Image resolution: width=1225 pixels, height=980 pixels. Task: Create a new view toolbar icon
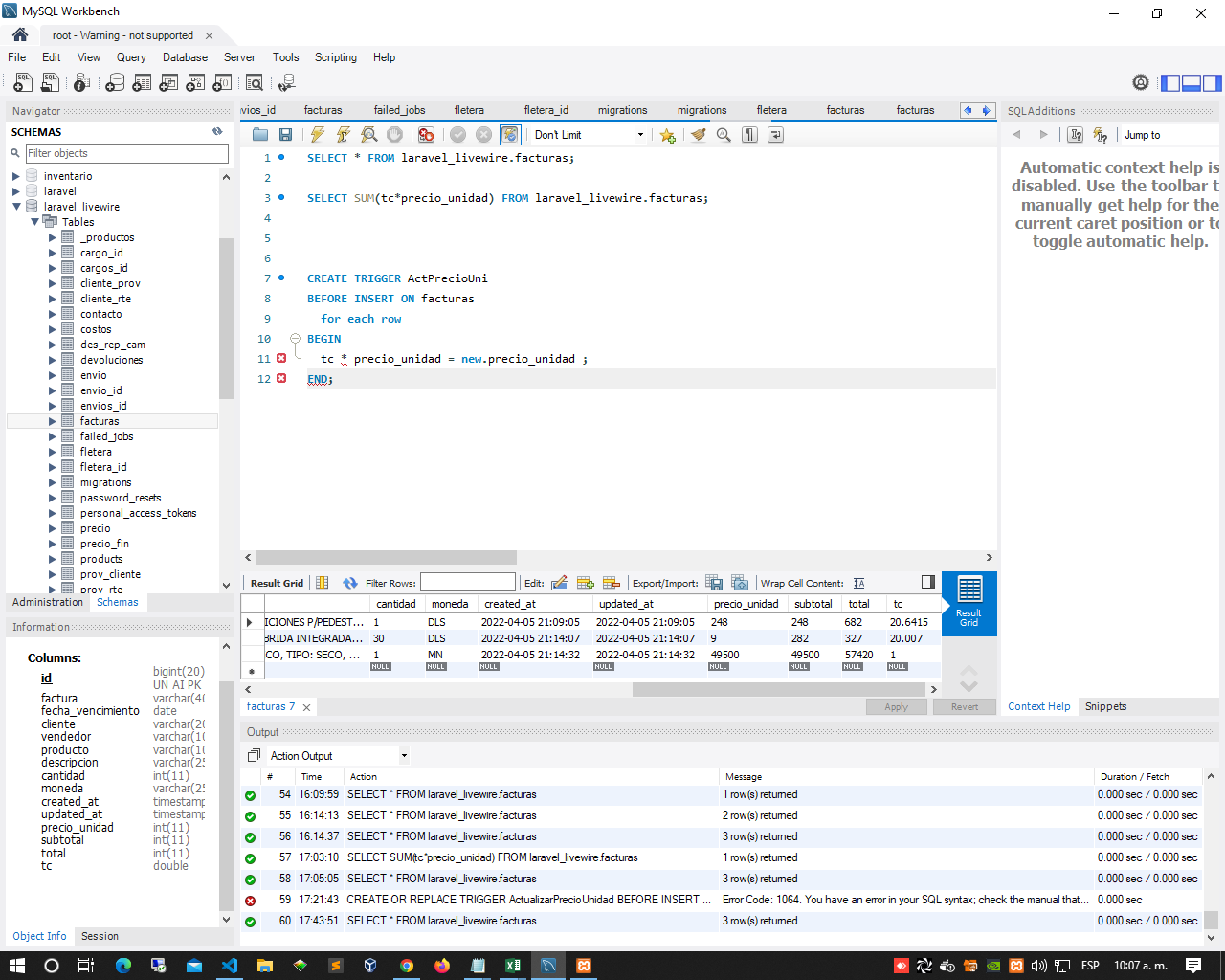(168, 83)
